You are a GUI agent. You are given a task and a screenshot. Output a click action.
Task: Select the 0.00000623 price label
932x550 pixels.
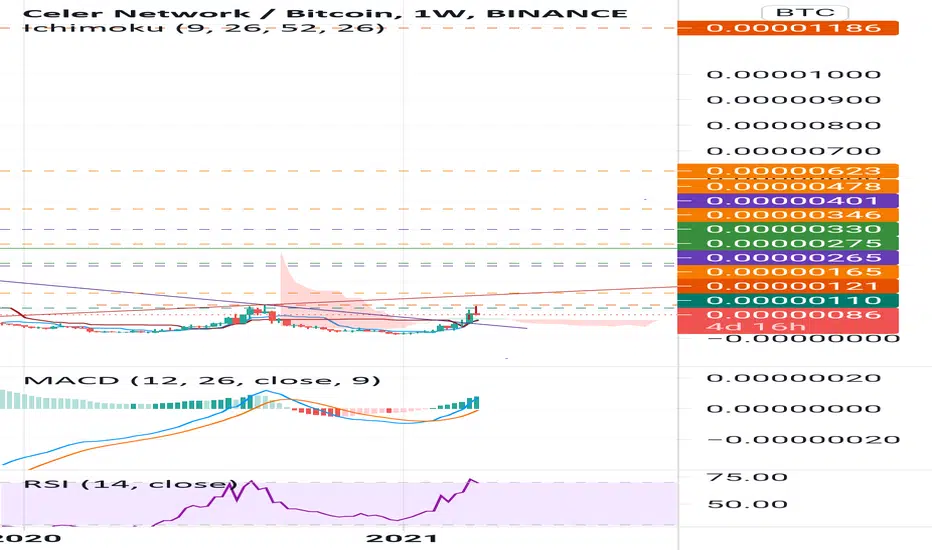point(788,171)
